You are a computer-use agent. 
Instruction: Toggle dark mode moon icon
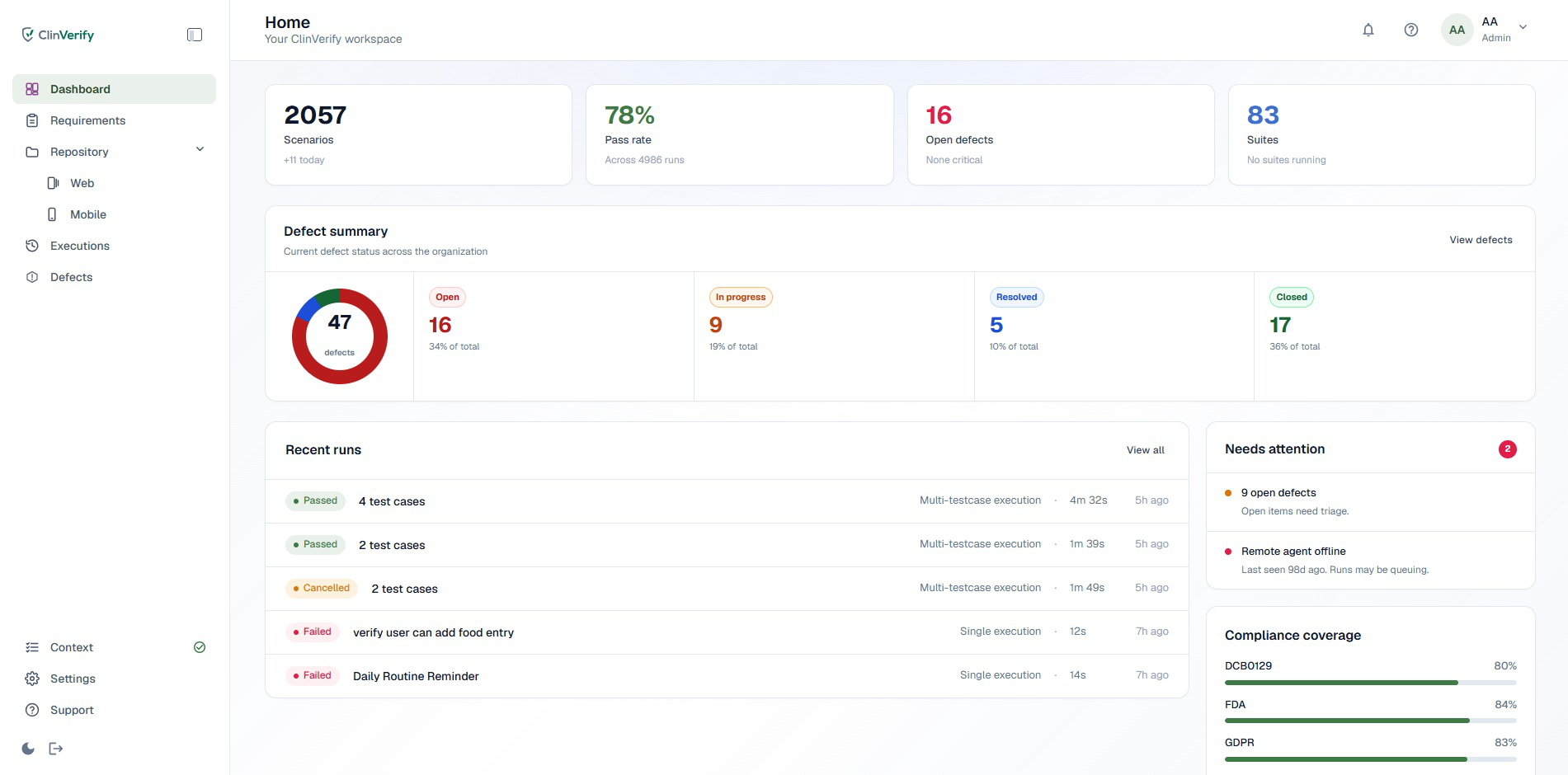point(28,749)
